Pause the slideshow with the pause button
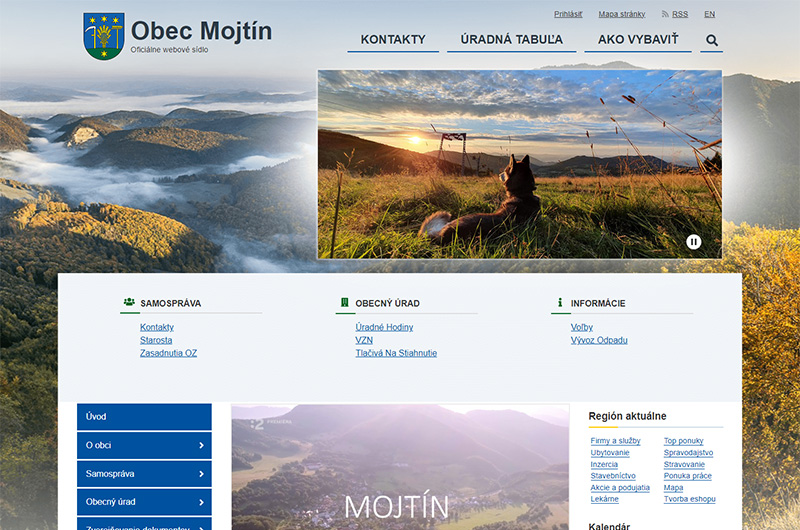This screenshot has width=800, height=530. (693, 242)
